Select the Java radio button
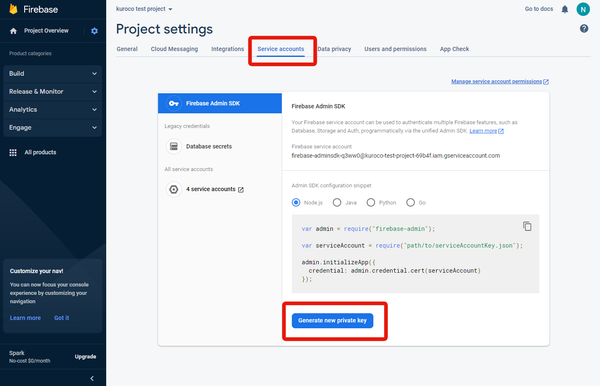 coord(337,202)
